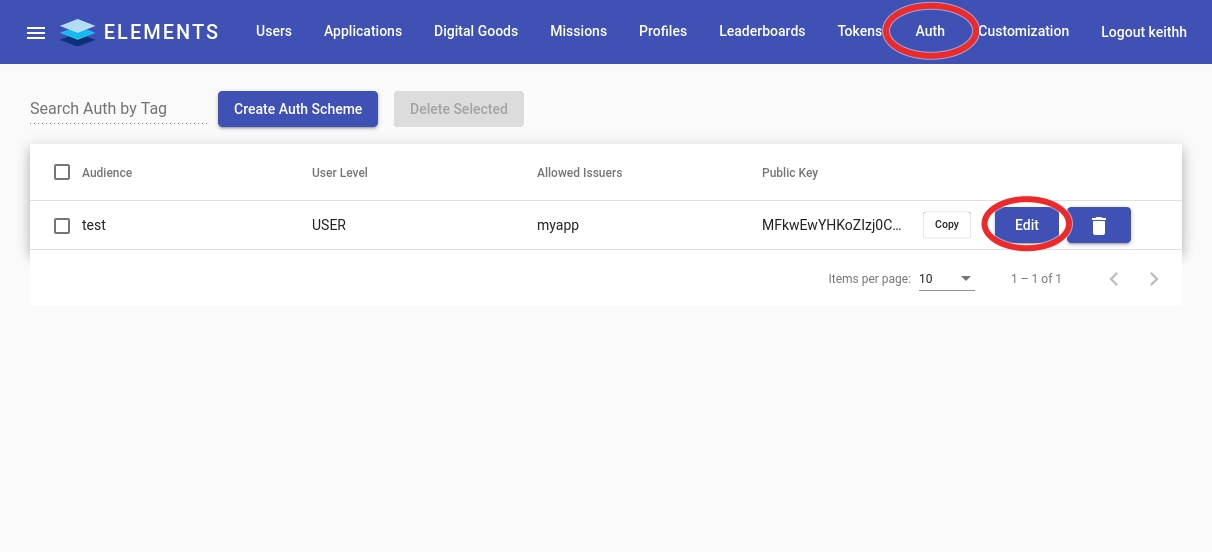
Task: Open the Customization tab
Action: point(1023,31)
